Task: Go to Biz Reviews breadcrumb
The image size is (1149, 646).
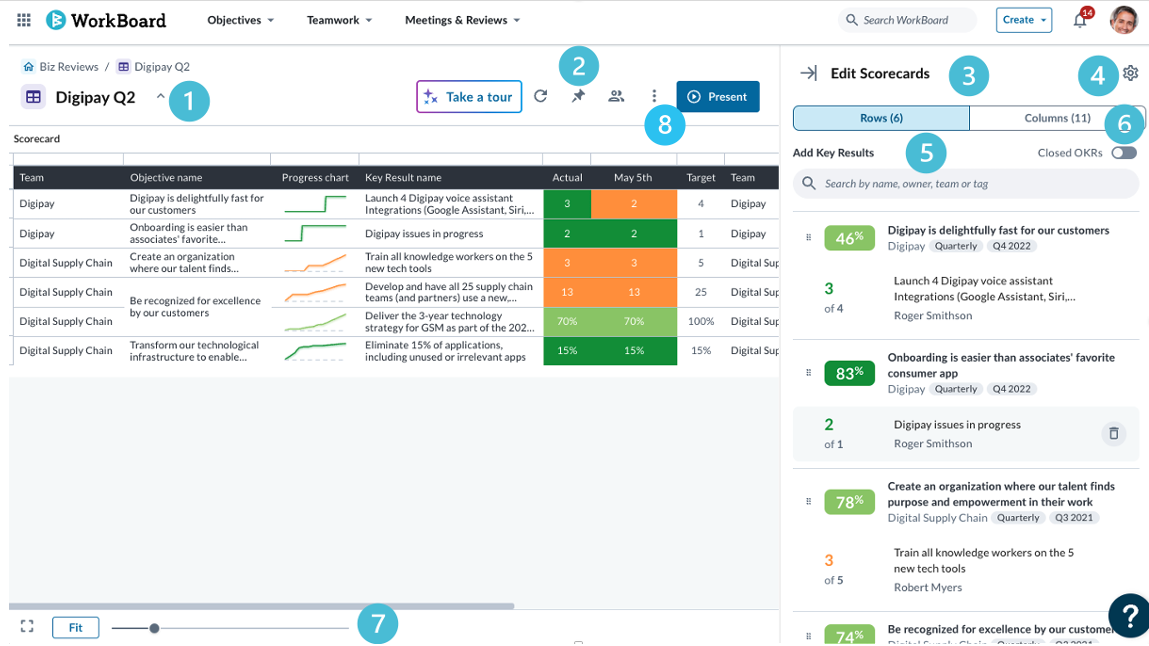Action: (68, 67)
